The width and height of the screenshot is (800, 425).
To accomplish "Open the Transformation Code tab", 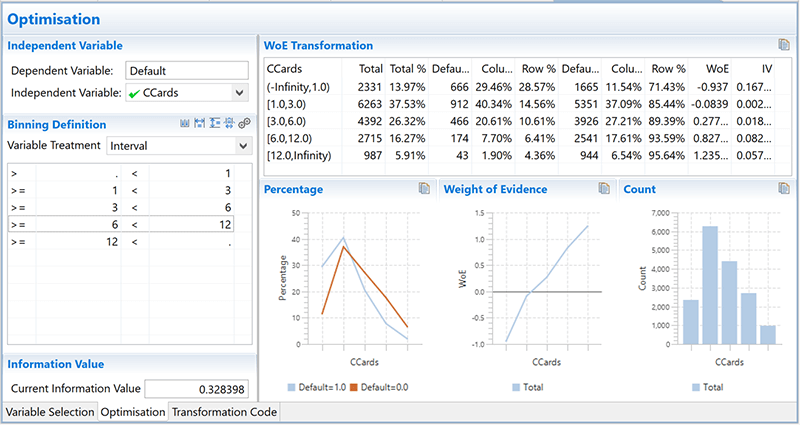I will (225, 412).
